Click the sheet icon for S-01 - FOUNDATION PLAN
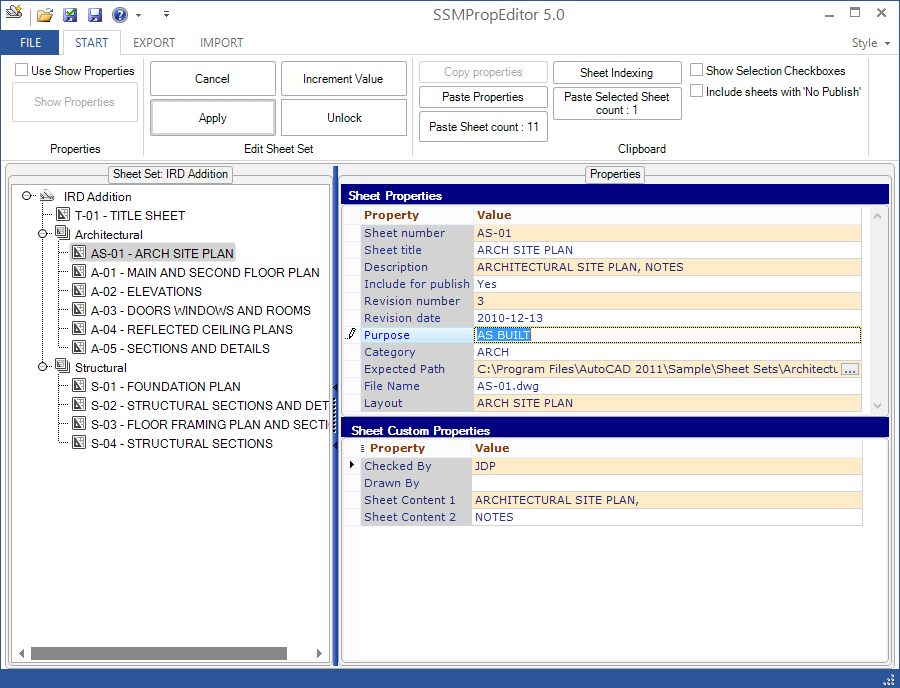 [x=79, y=386]
